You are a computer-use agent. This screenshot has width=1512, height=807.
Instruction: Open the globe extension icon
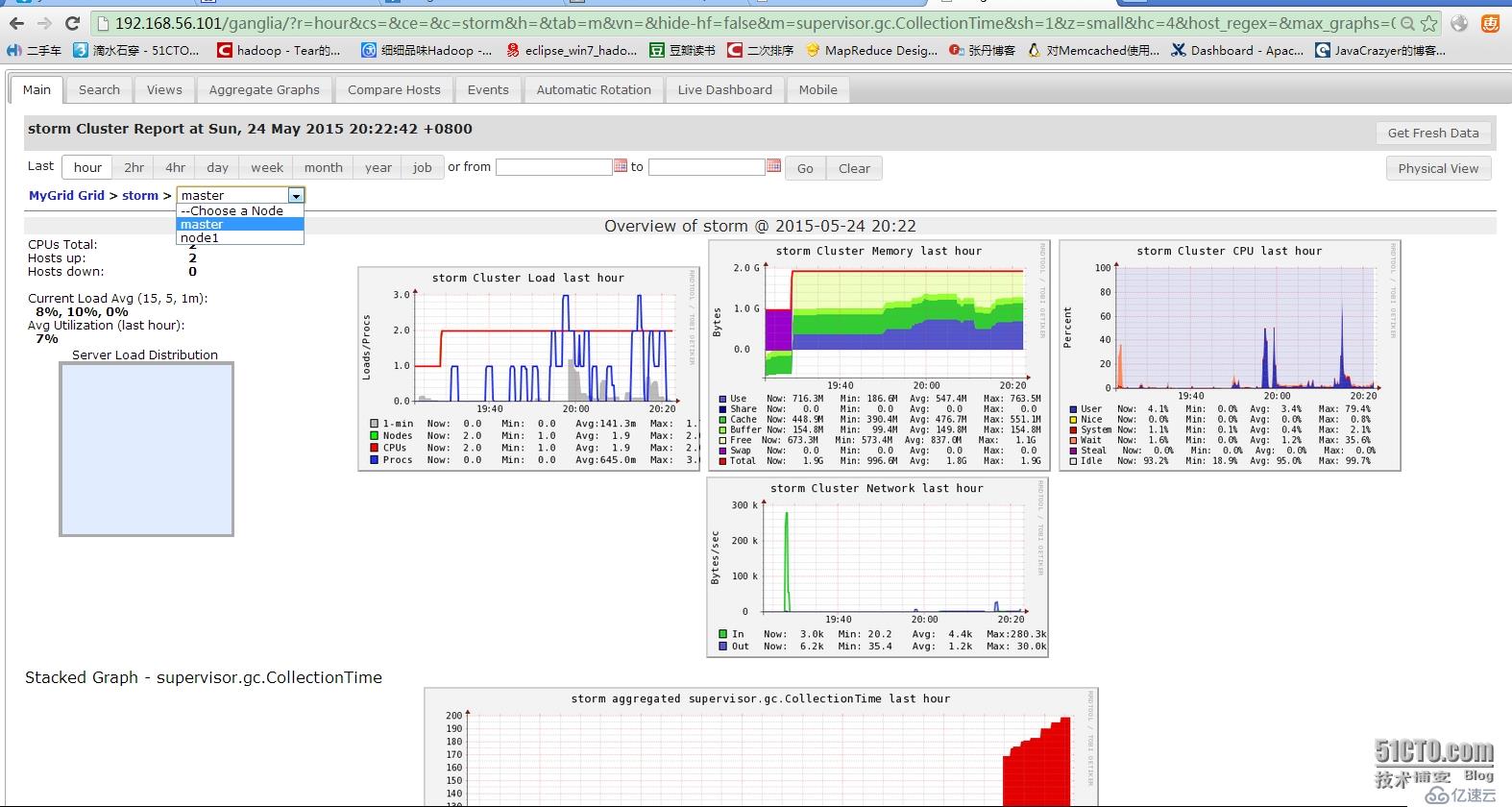tap(1459, 23)
